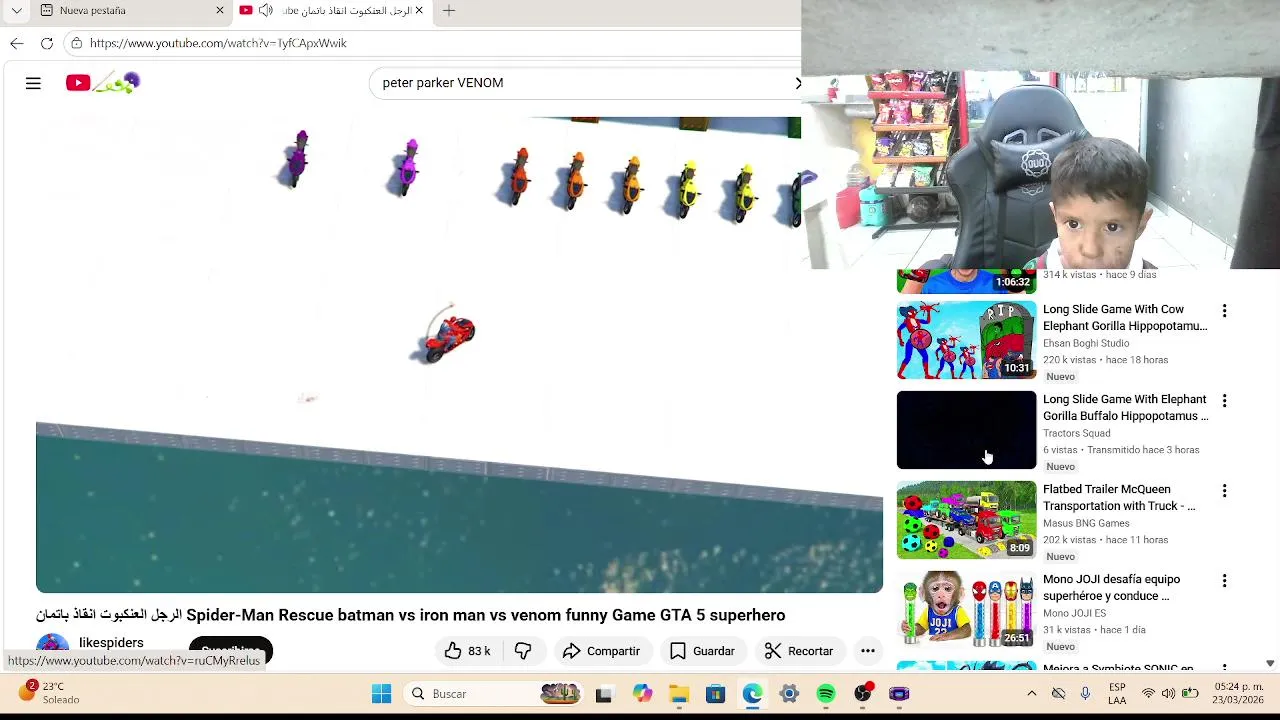
Task: Switch to Microsoft Edge on taskbar
Action: [752, 694]
